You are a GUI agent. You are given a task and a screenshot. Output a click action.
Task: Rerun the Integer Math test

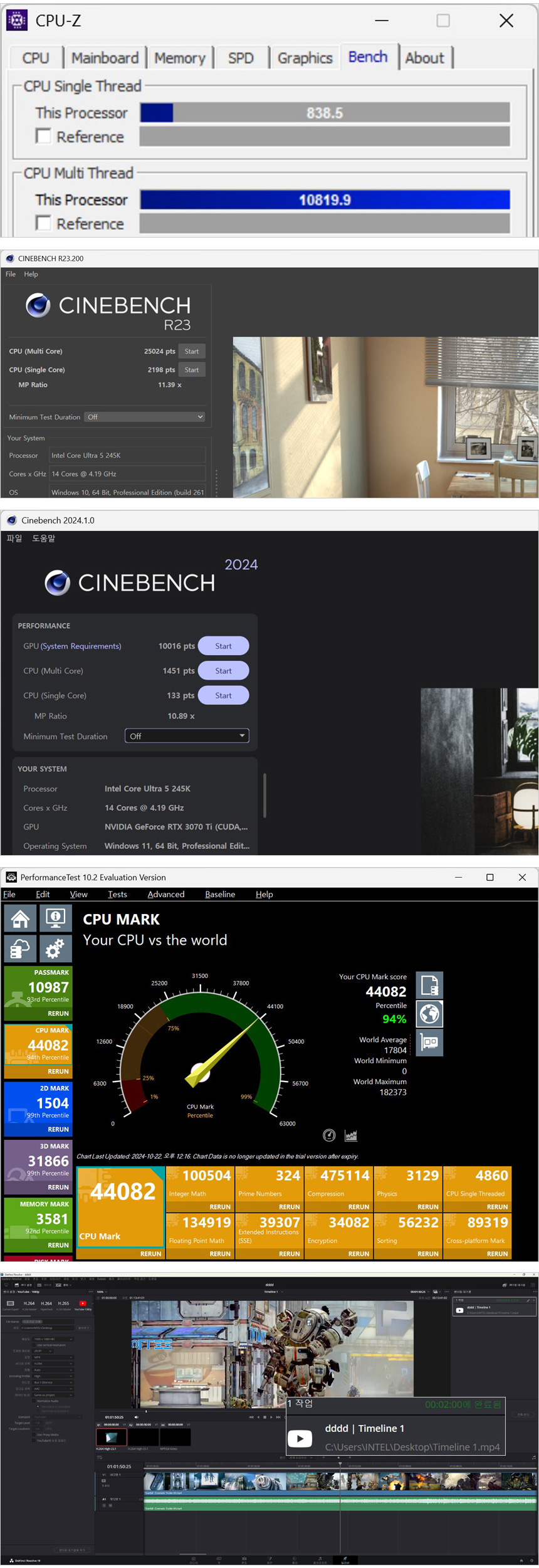tap(220, 1207)
